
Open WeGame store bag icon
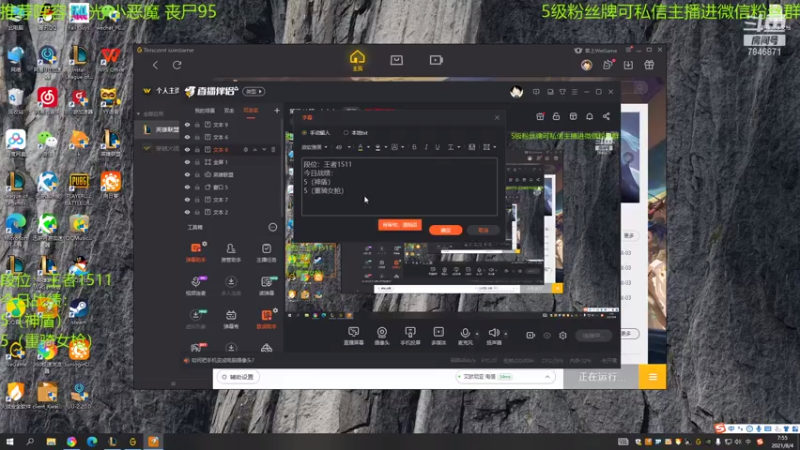tap(396, 60)
